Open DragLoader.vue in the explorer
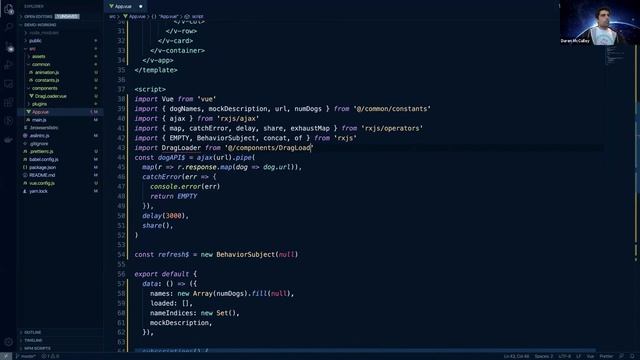 tap(51, 96)
